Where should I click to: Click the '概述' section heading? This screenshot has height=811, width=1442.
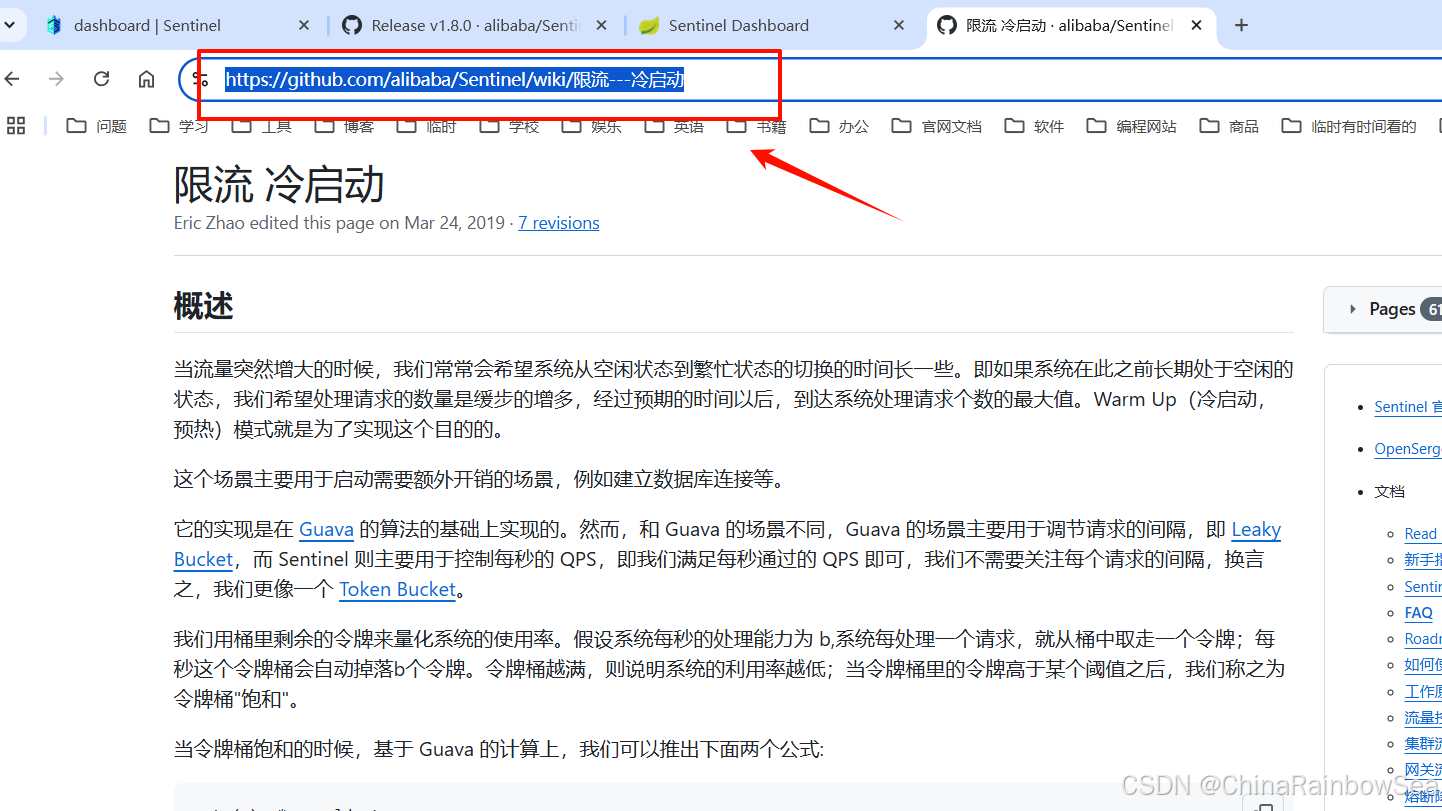(x=203, y=306)
